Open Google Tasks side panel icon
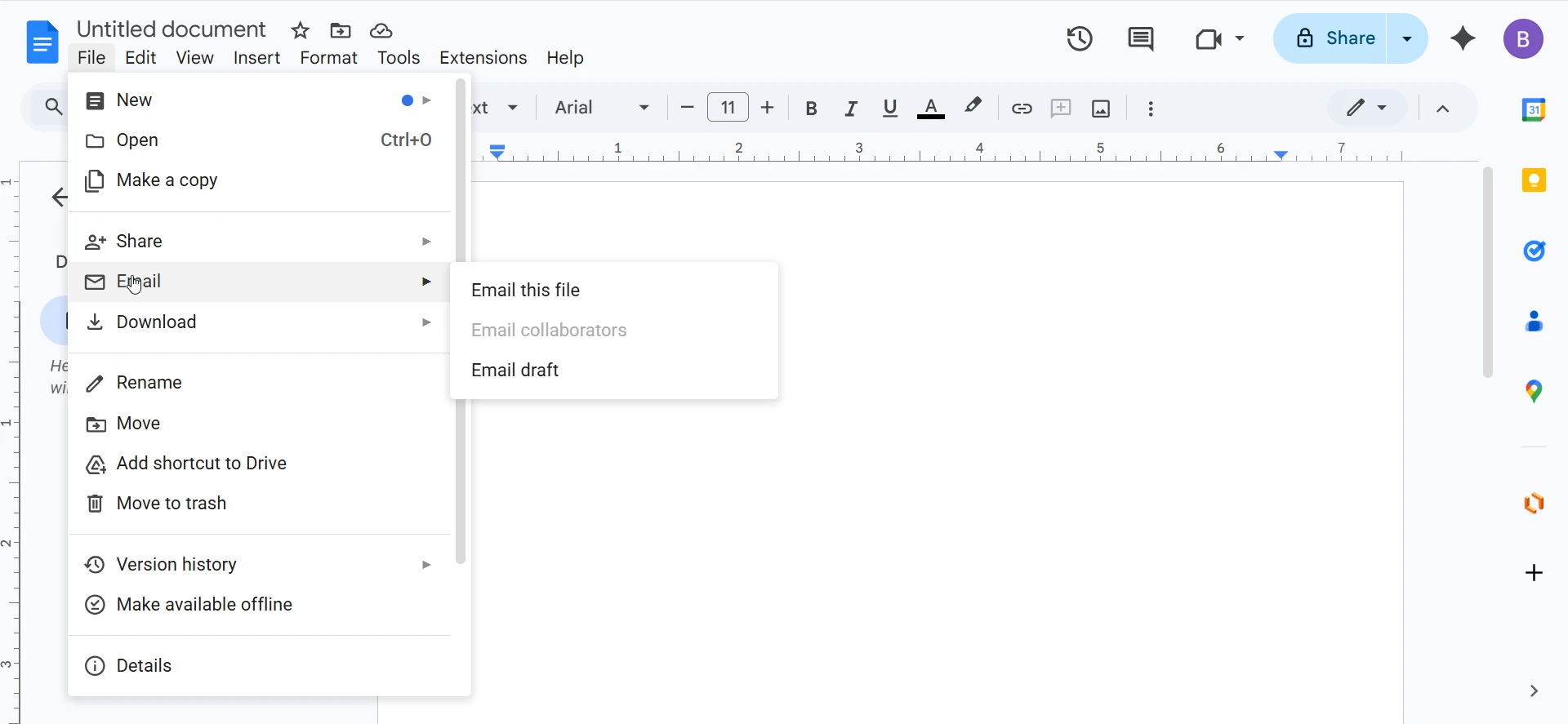Screen dimensions: 1568x724 click(1534, 251)
